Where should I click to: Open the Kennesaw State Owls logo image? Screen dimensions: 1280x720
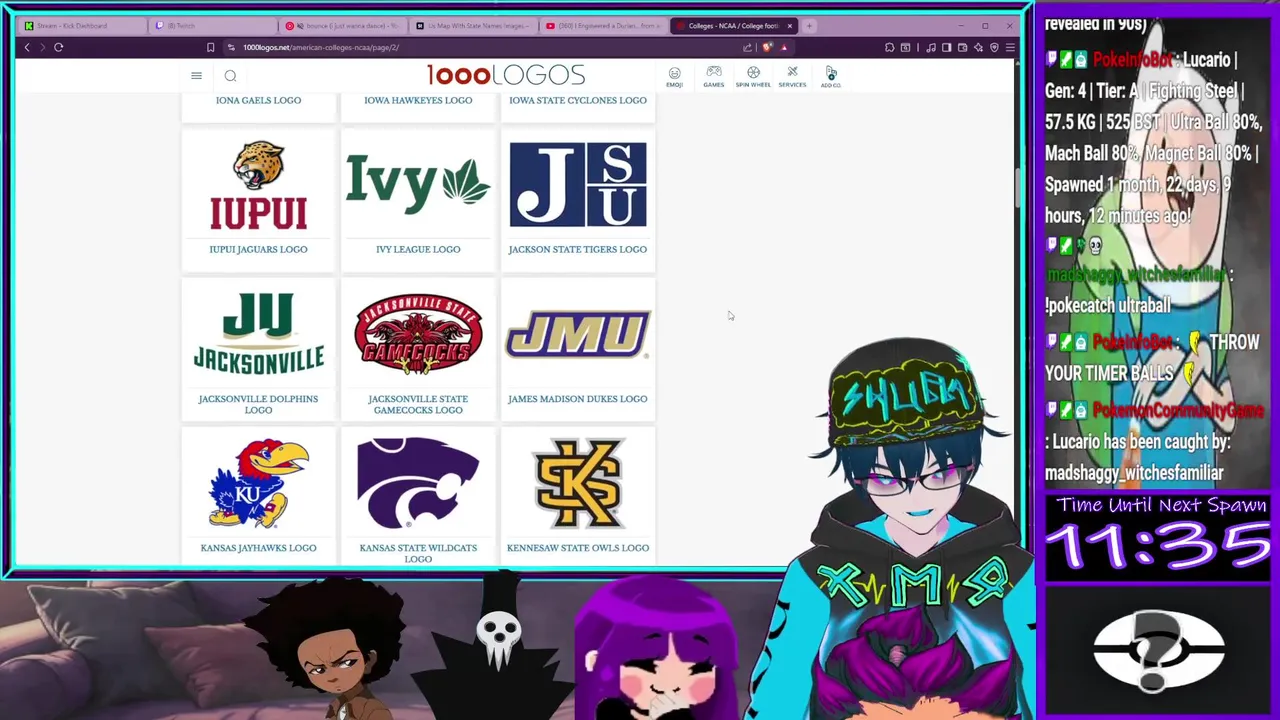(x=578, y=483)
